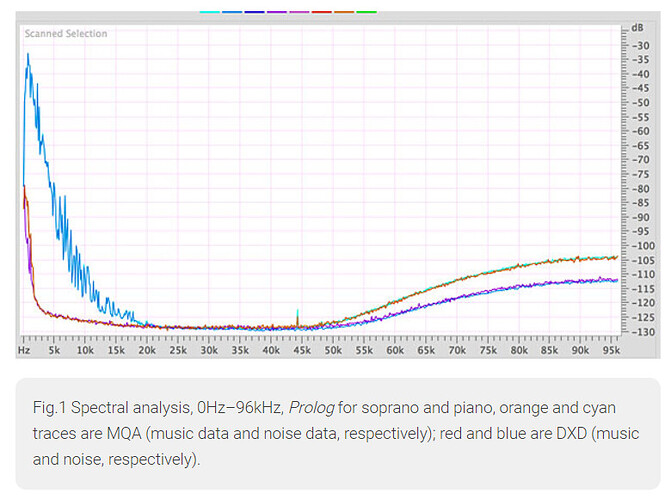Click the "20k" frequency label
The image size is (671, 500).
point(147,351)
